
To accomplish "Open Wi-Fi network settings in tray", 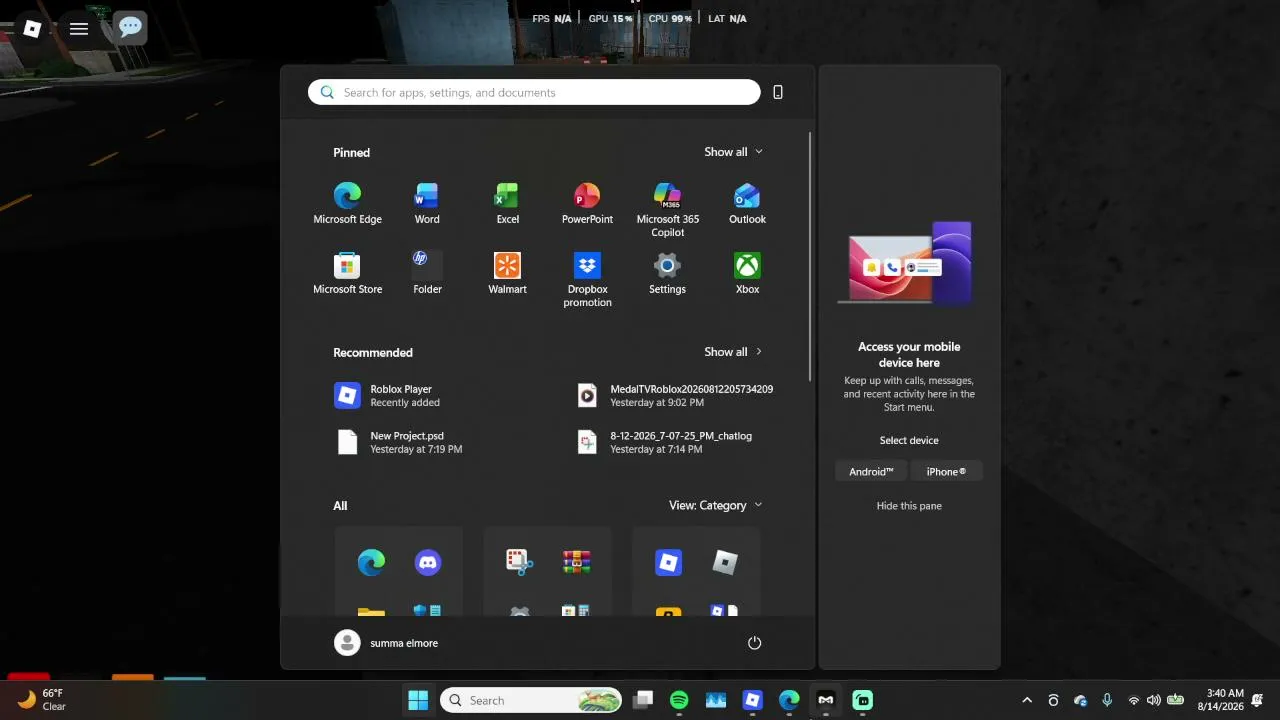I will (x=1133, y=700).
